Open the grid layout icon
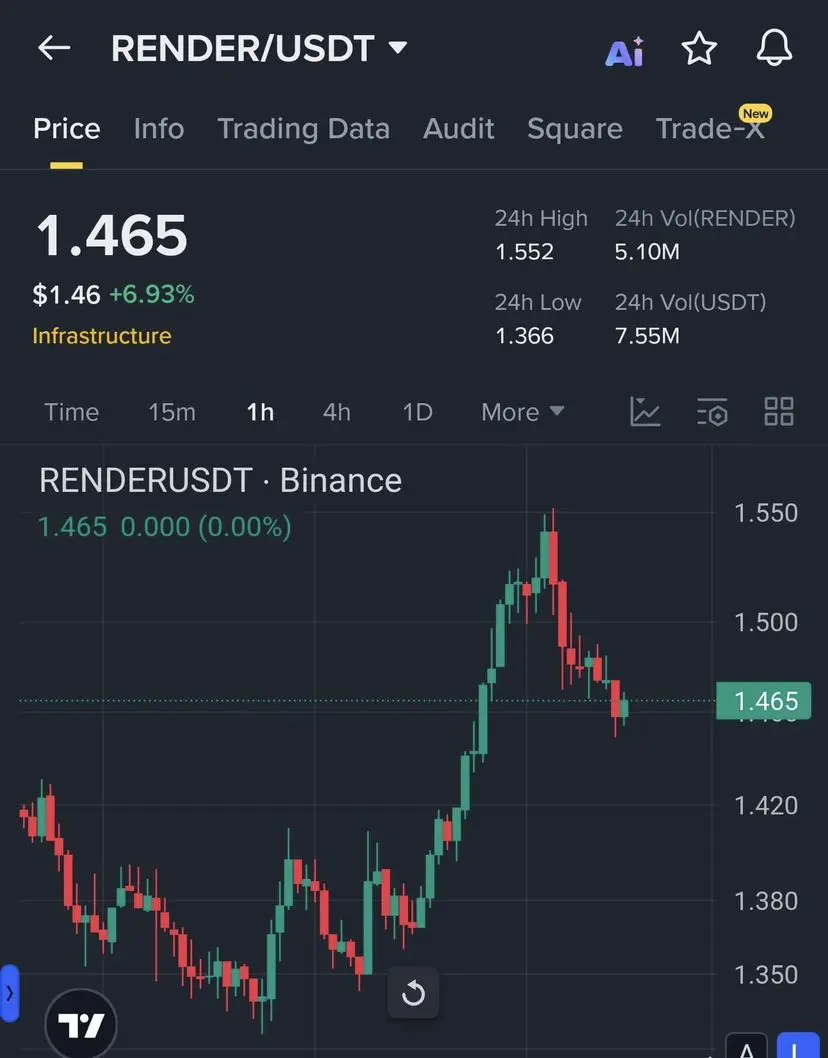 [779, 411]
